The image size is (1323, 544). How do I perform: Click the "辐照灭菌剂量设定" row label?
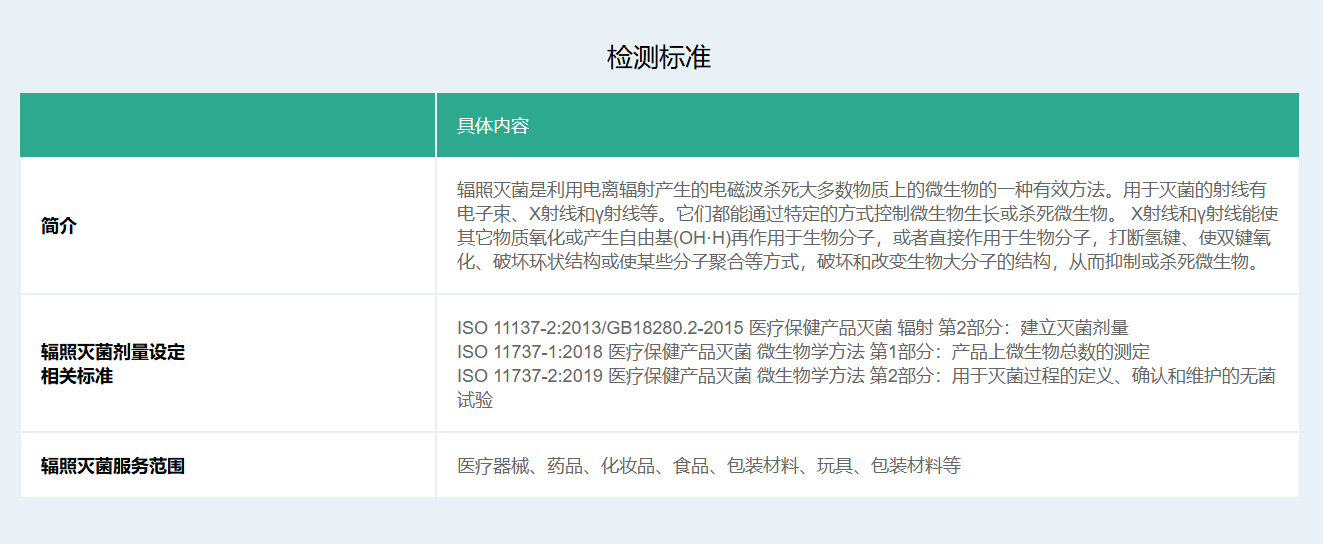tap(113, 352)
